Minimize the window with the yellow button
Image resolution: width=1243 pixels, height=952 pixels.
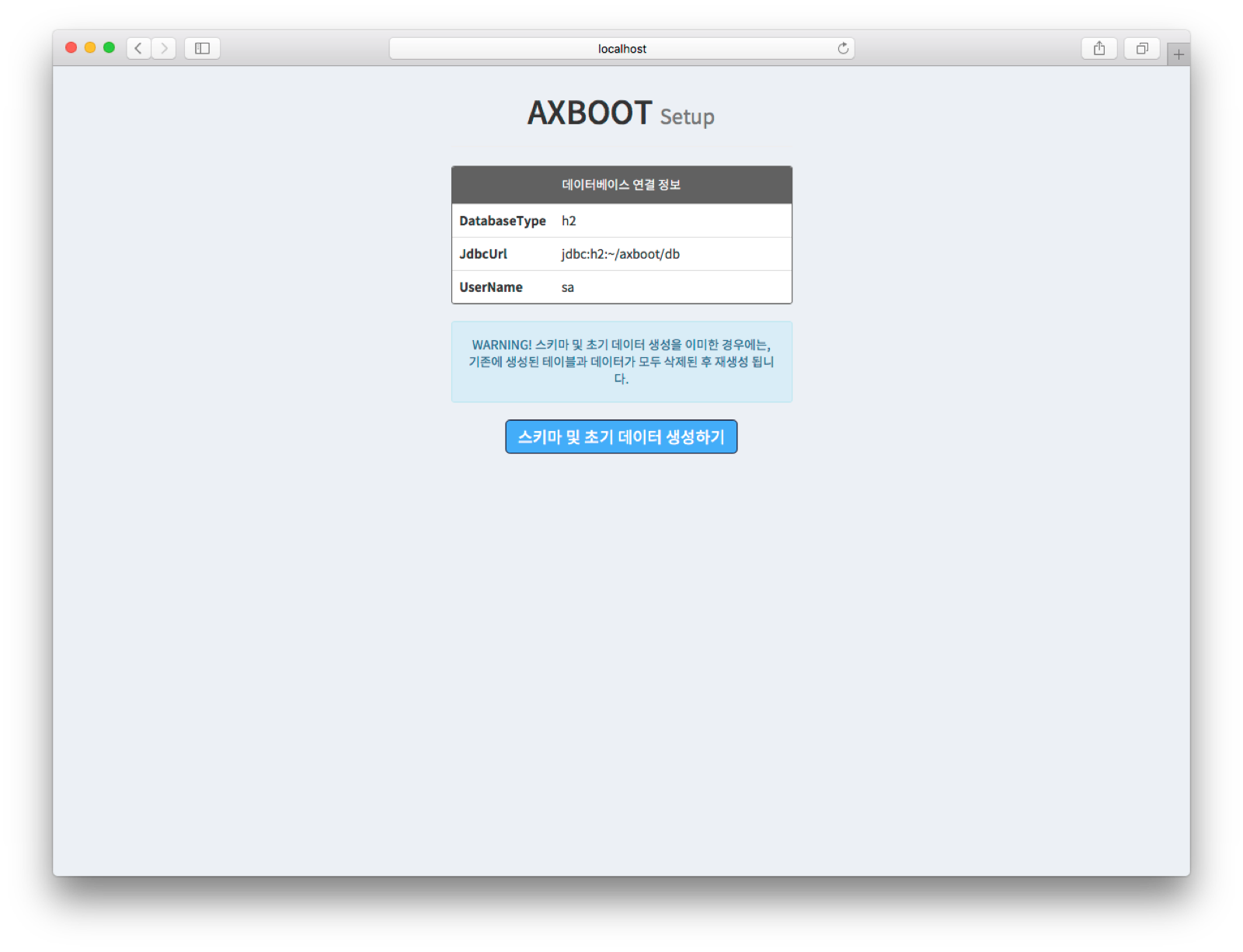[90, 47]
